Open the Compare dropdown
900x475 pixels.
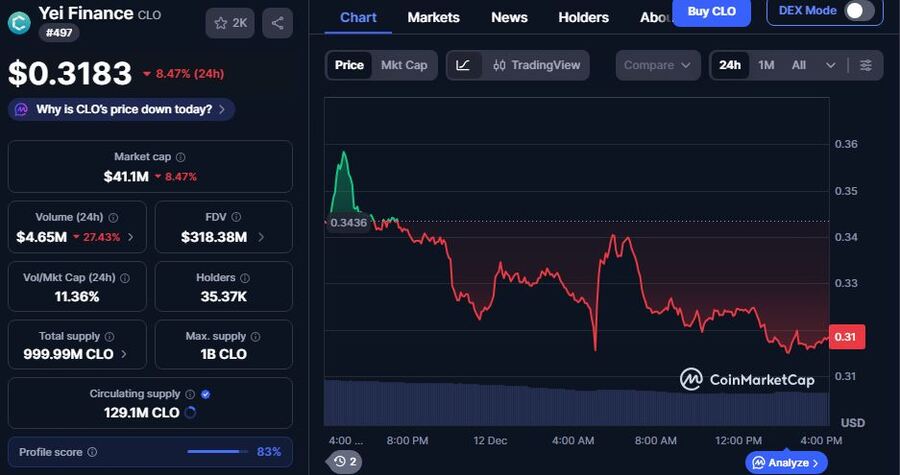(x=656, y=65)
